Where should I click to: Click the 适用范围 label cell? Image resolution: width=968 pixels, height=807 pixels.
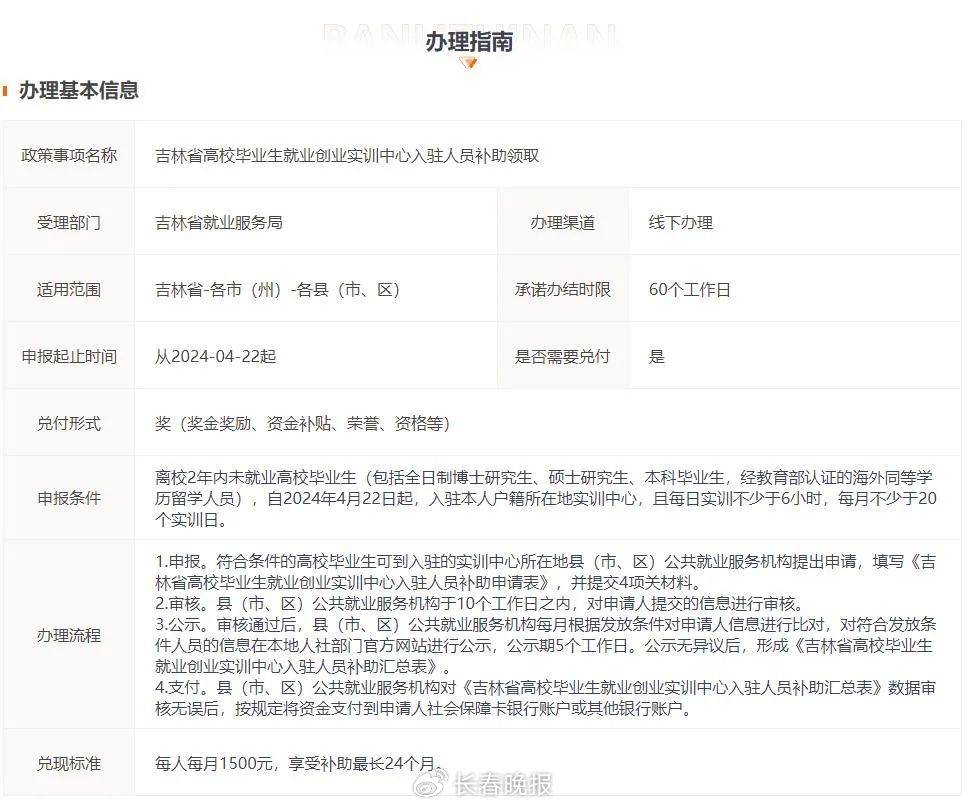click(69, 290)
